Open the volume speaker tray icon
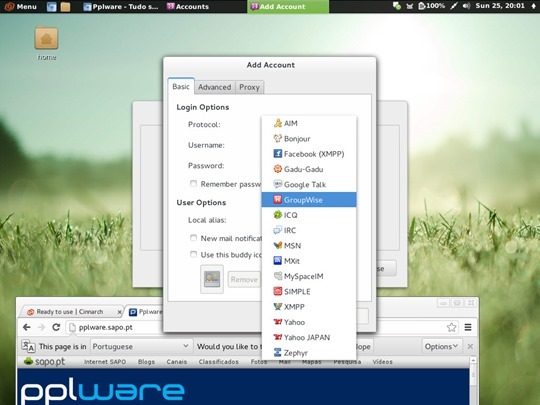The image size is (540, 405). coord(466,6)
